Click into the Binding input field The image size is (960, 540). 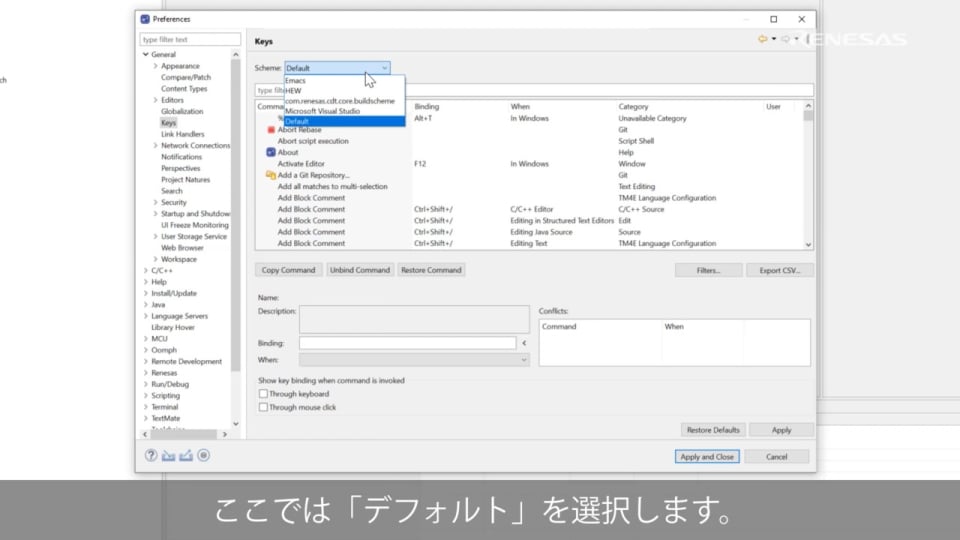407,343
